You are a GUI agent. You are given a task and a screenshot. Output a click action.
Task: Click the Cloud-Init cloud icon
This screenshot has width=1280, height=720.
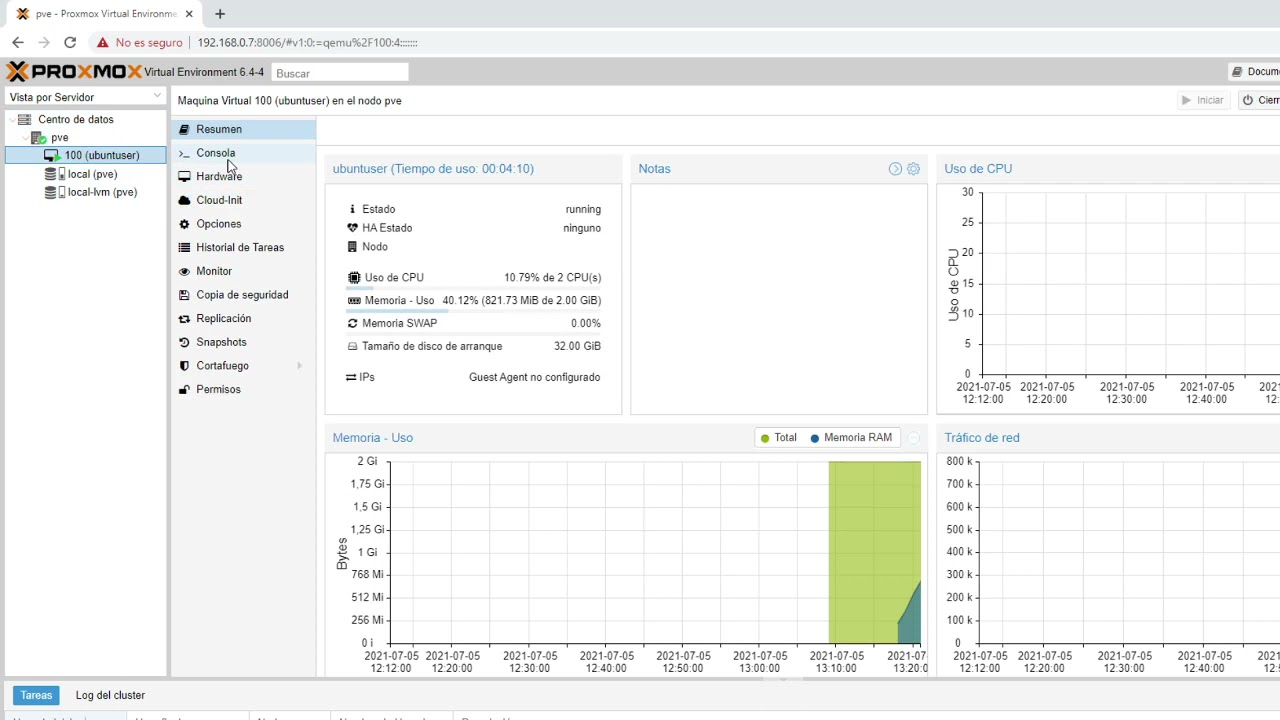click(x=184, y=200)
